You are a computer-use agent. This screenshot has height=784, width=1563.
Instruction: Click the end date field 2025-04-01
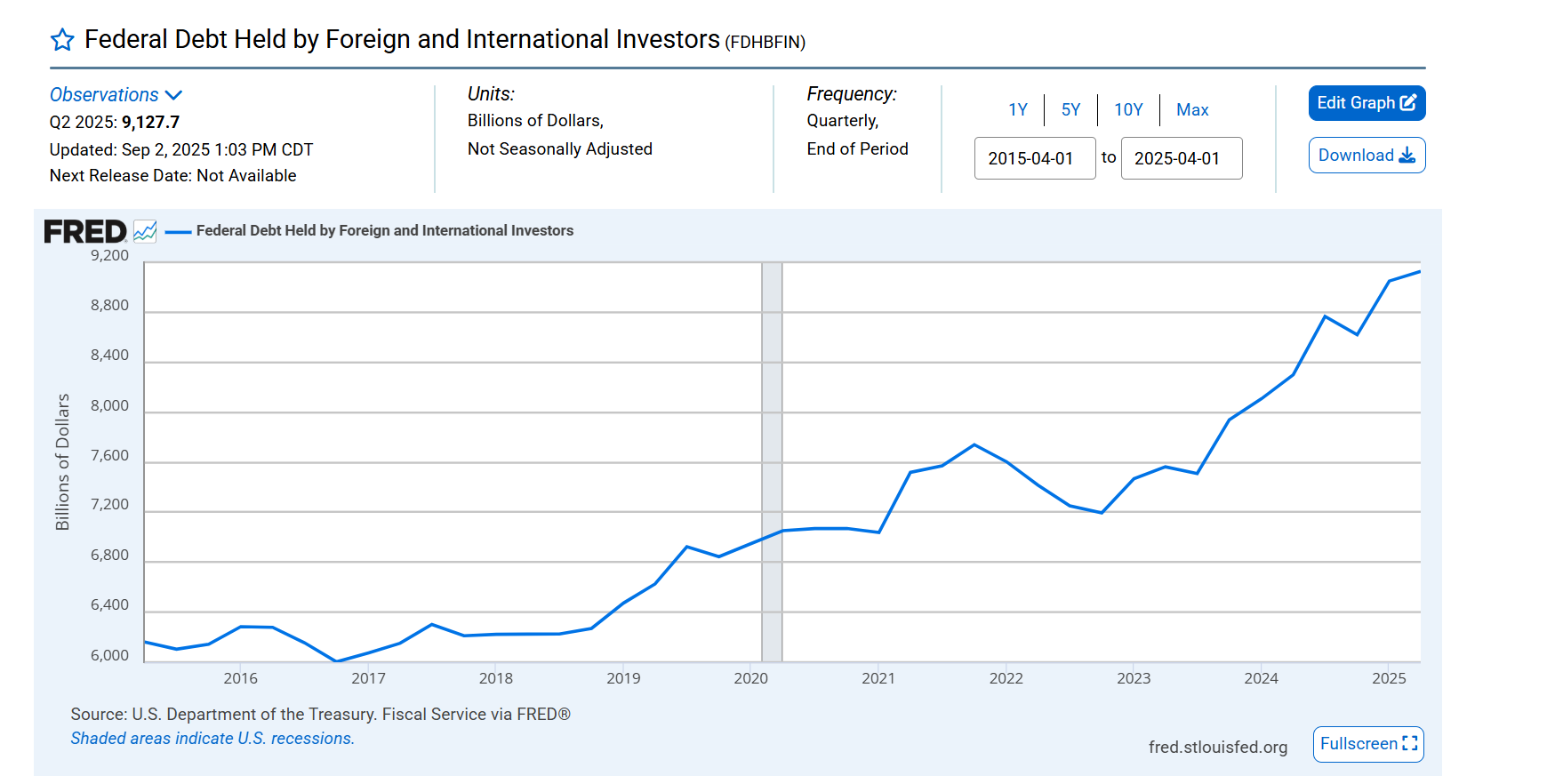tap(1181, 158)
